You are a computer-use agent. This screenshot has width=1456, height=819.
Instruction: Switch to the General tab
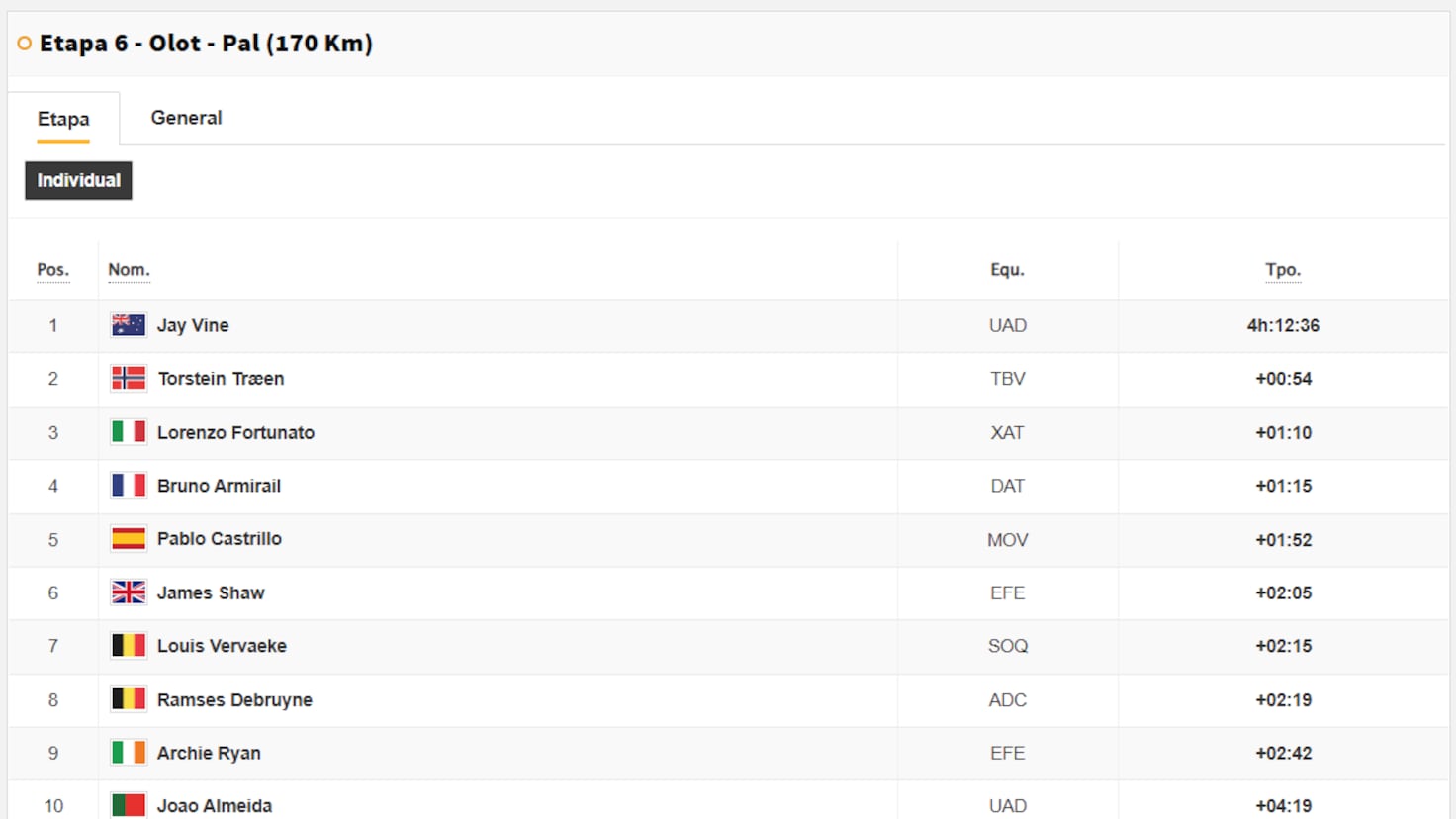tap(186, 118)
